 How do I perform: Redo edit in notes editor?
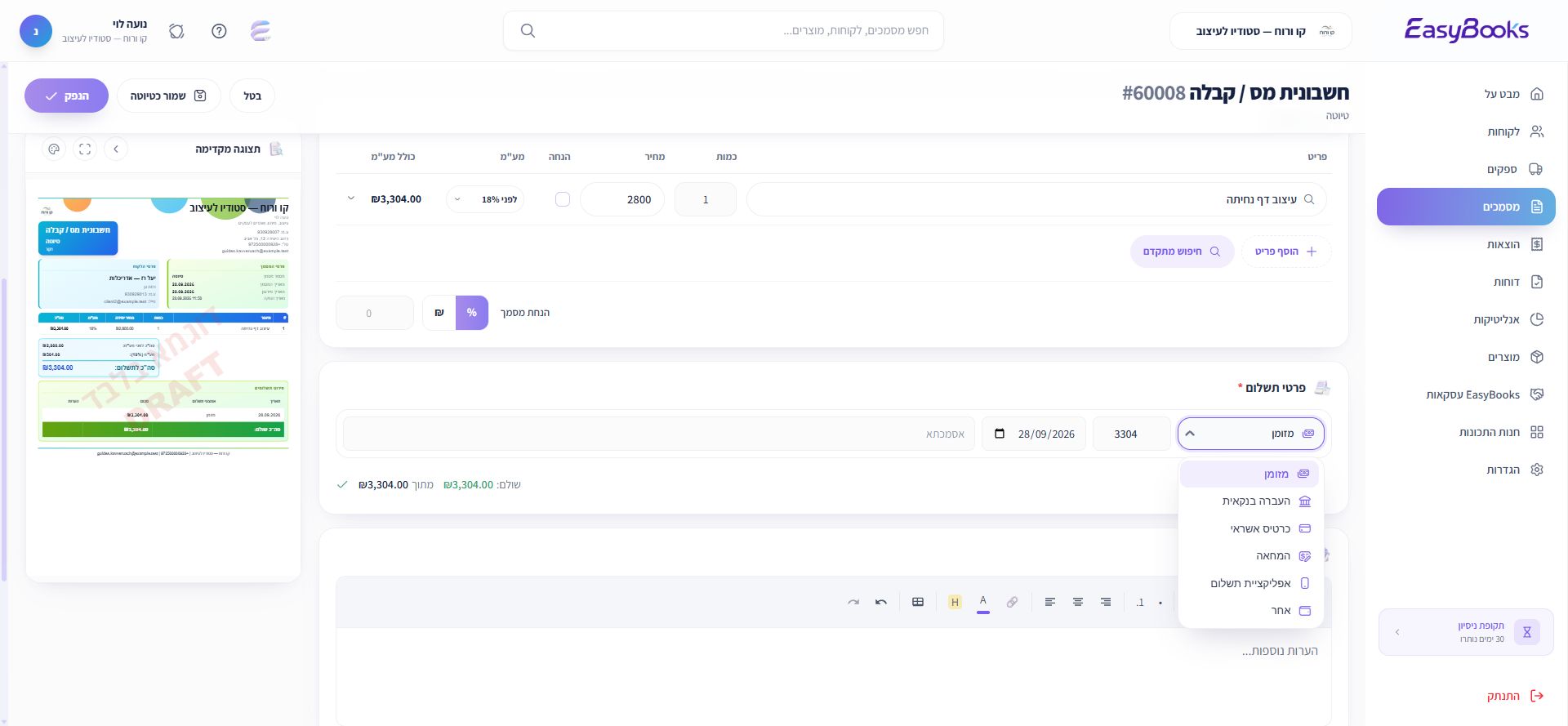[853, 602]
